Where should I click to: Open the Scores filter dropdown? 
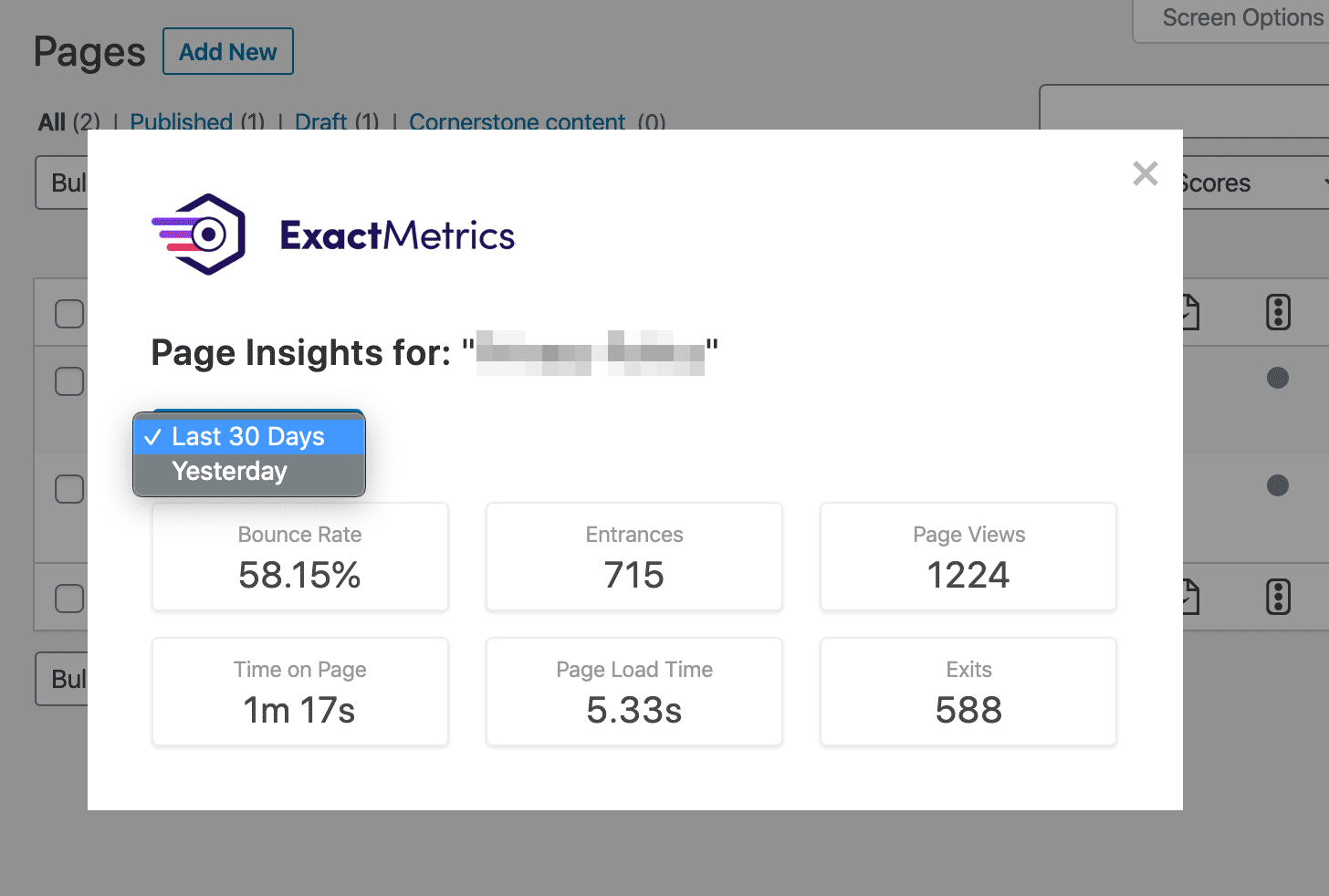pyautogui.click(x=1255, y=182)
